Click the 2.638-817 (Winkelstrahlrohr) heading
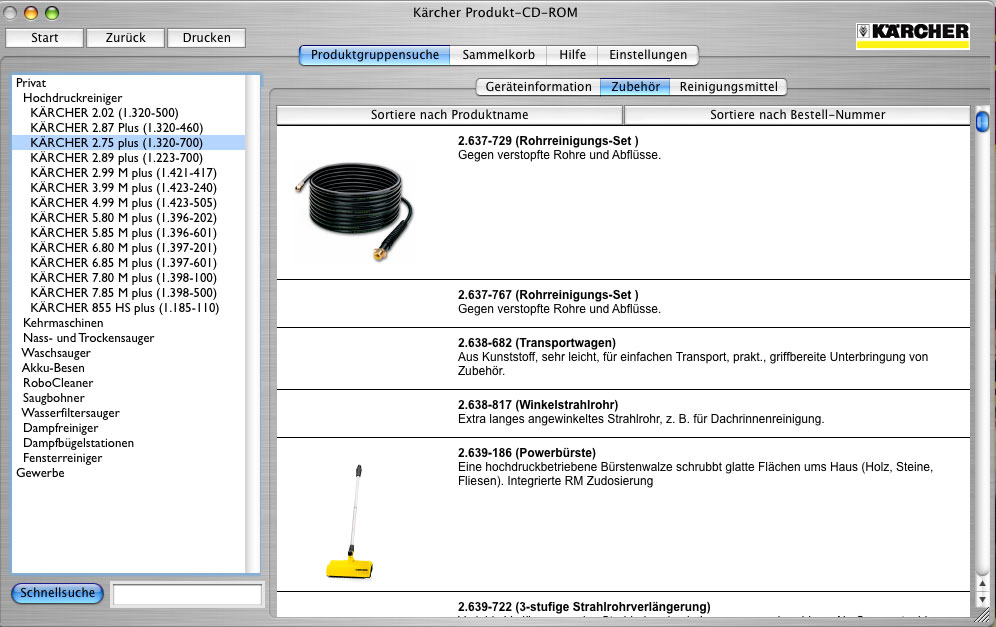 [538, 405]
